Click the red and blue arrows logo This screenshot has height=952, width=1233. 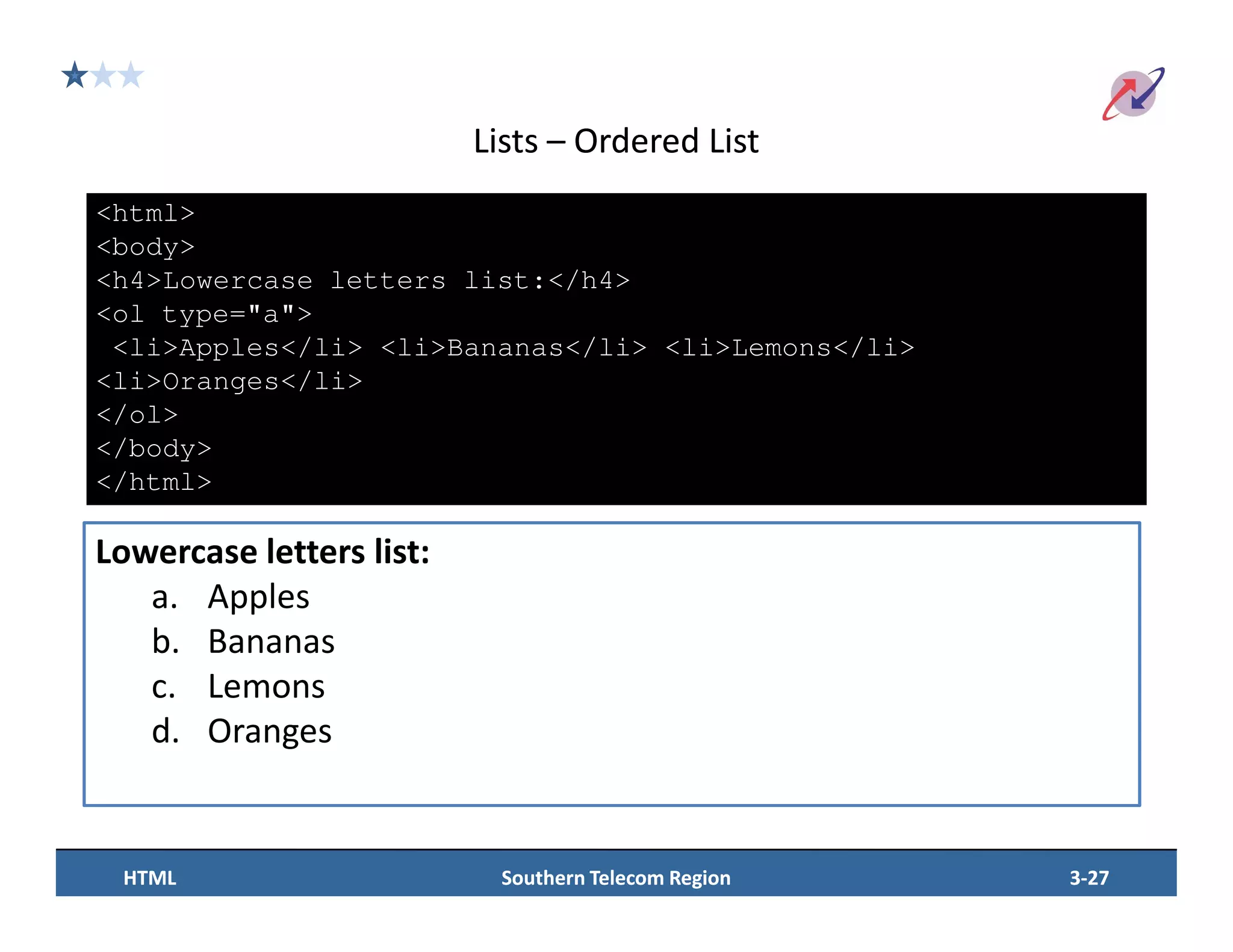[1133, 94]
